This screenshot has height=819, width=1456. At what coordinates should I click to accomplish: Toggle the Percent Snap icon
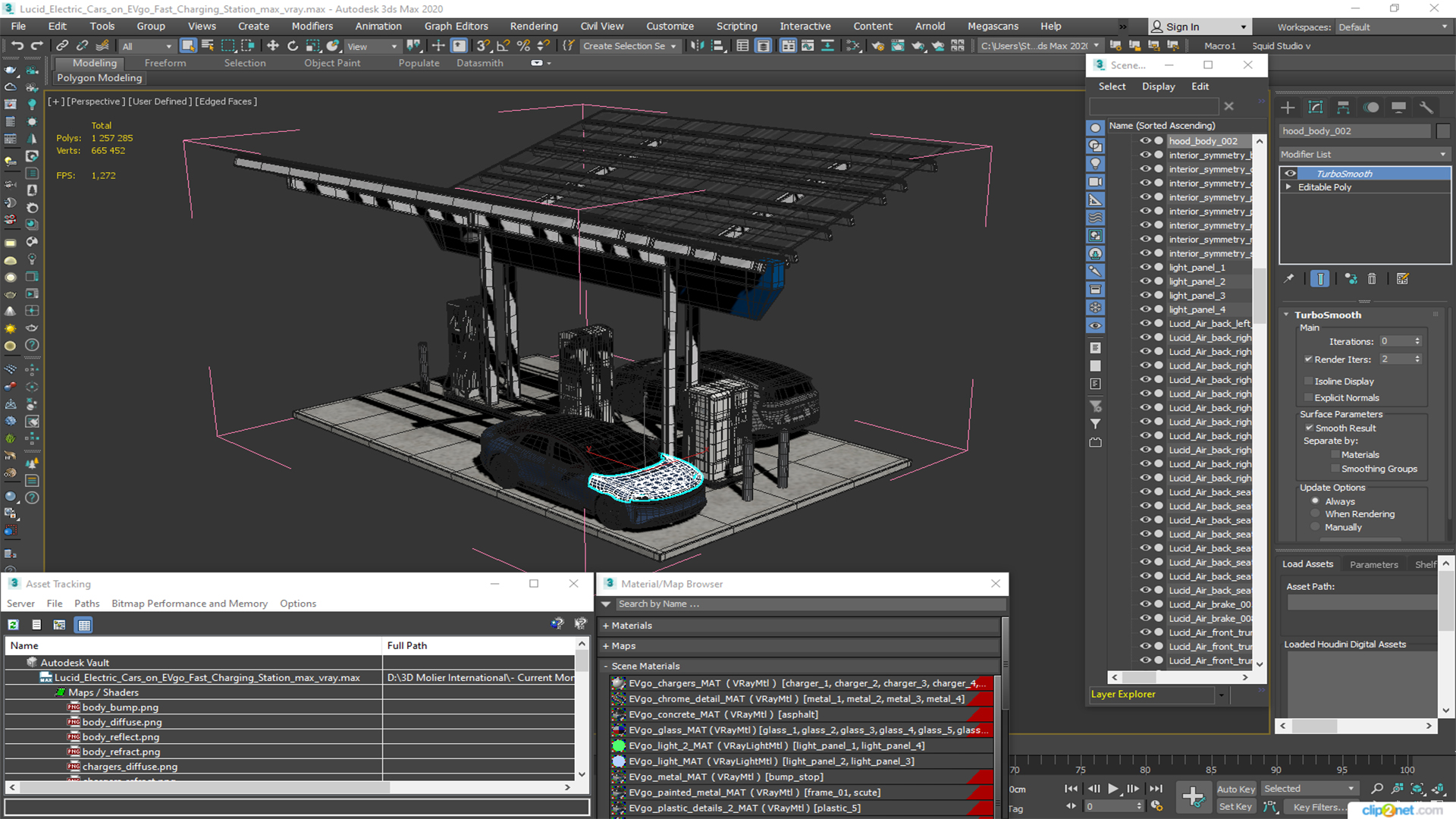(523, 46)
